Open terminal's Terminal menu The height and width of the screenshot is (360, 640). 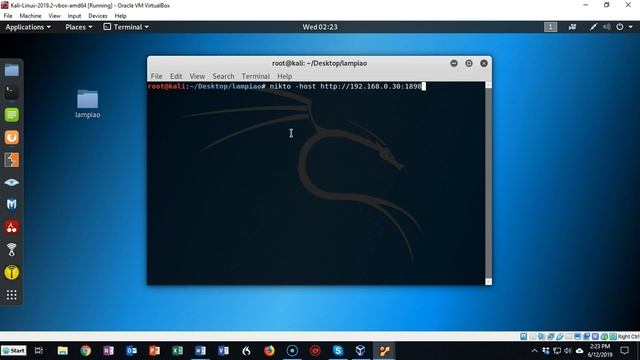point(256,76)
